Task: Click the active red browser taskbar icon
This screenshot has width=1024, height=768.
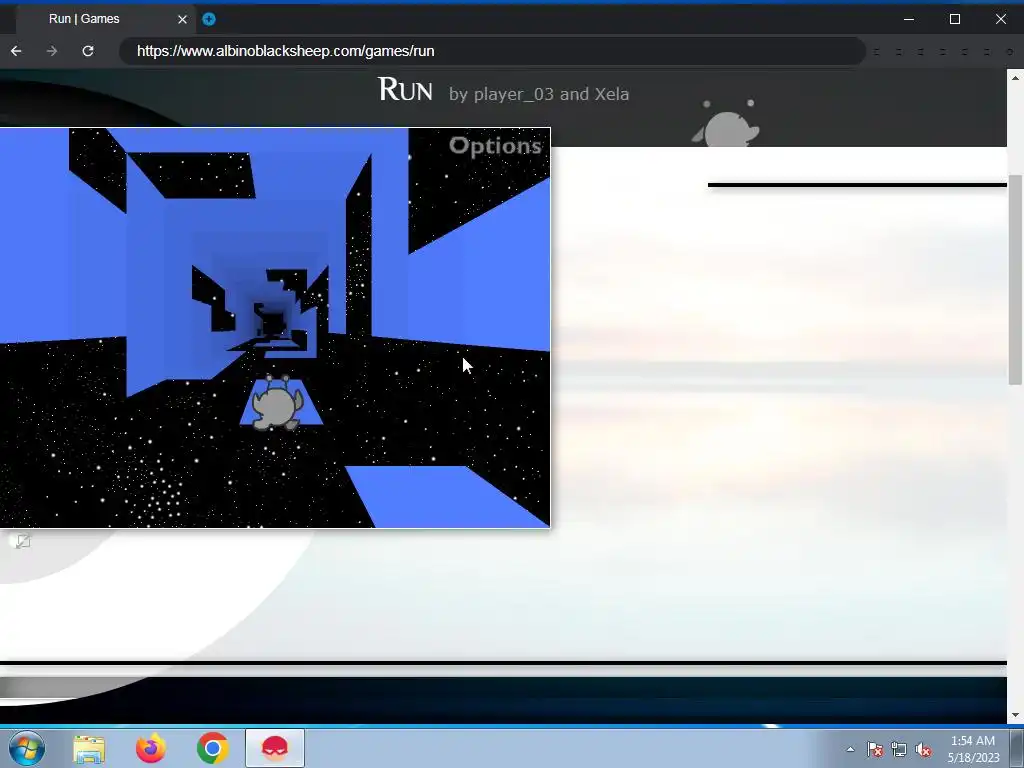Action: pyautogui.click(x=275, y=748)
